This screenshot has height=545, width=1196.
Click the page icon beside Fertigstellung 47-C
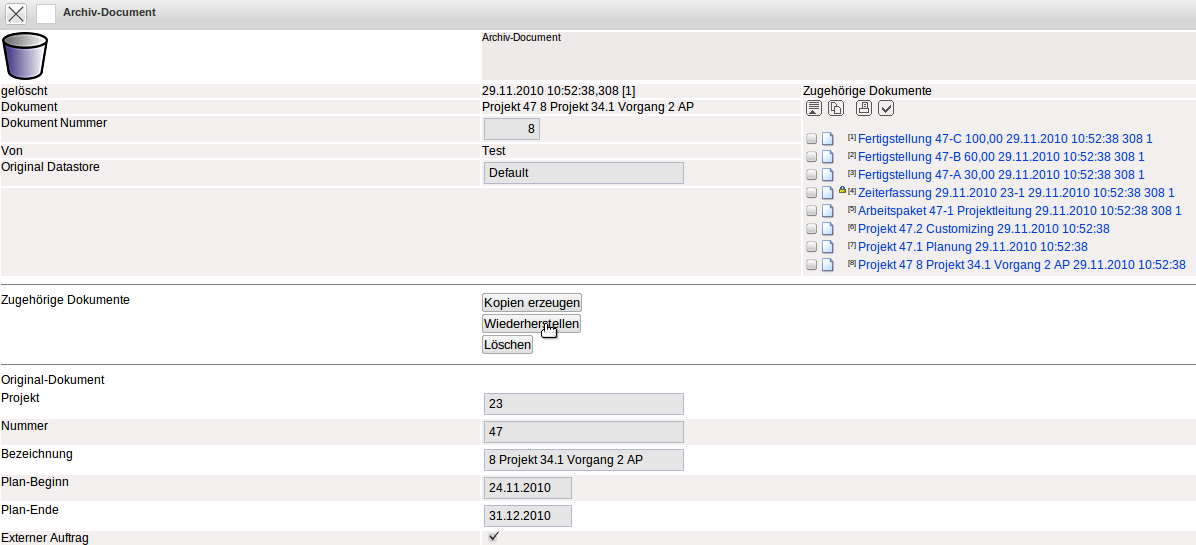point(827,139)
